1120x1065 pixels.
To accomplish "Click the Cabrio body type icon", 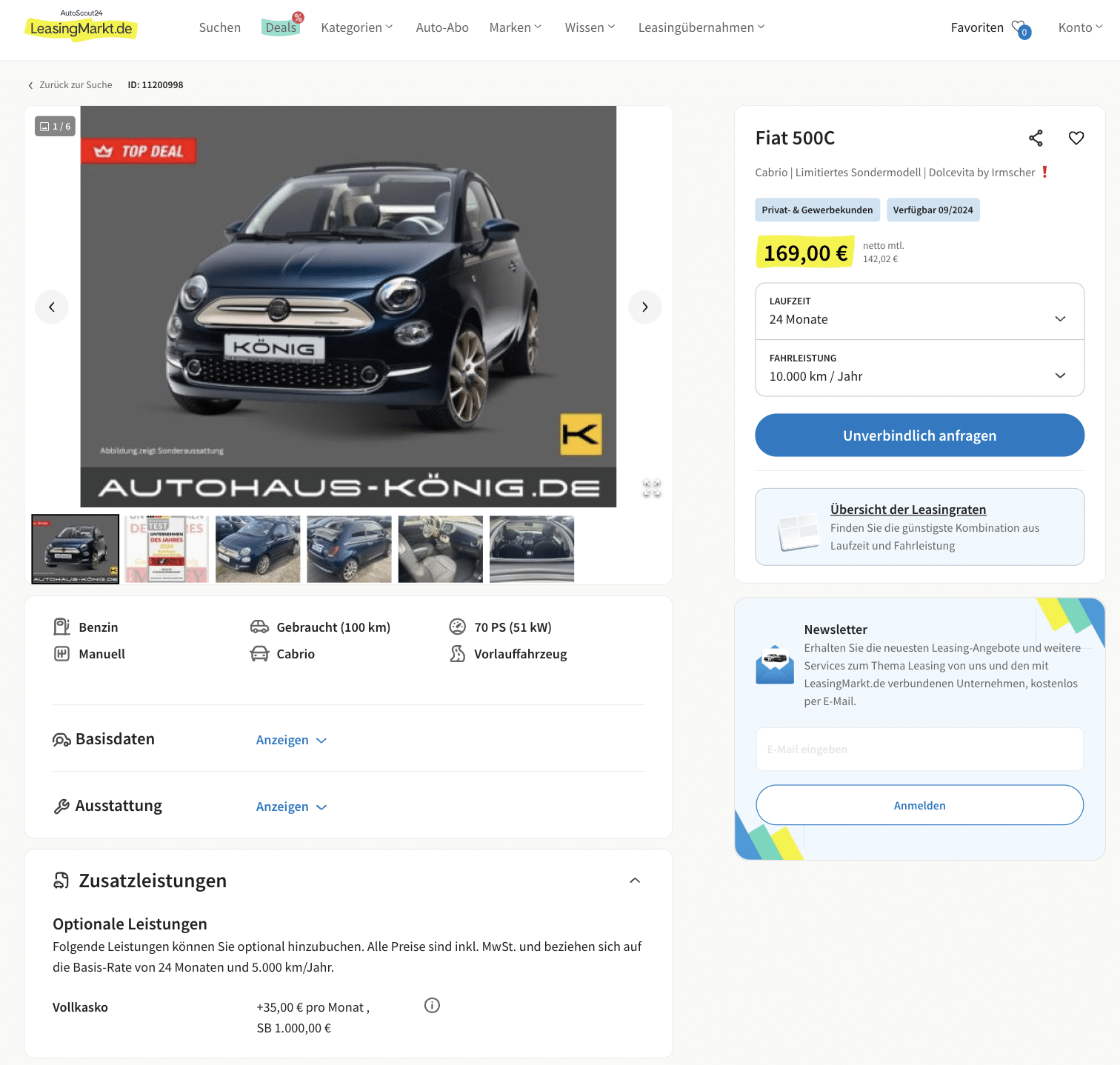I will coord(259,653).
